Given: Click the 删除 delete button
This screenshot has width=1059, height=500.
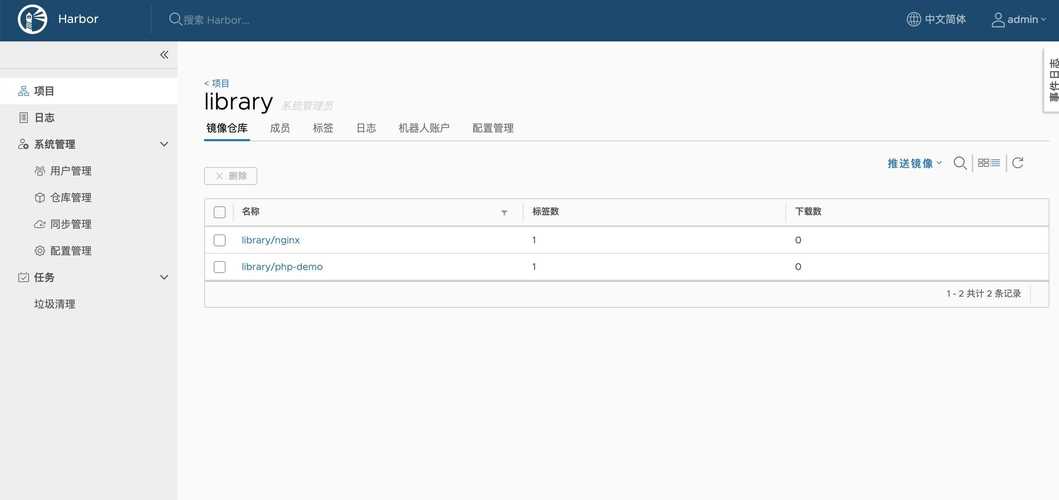Looking at the screenshot, I should click(x=230, y=176).
